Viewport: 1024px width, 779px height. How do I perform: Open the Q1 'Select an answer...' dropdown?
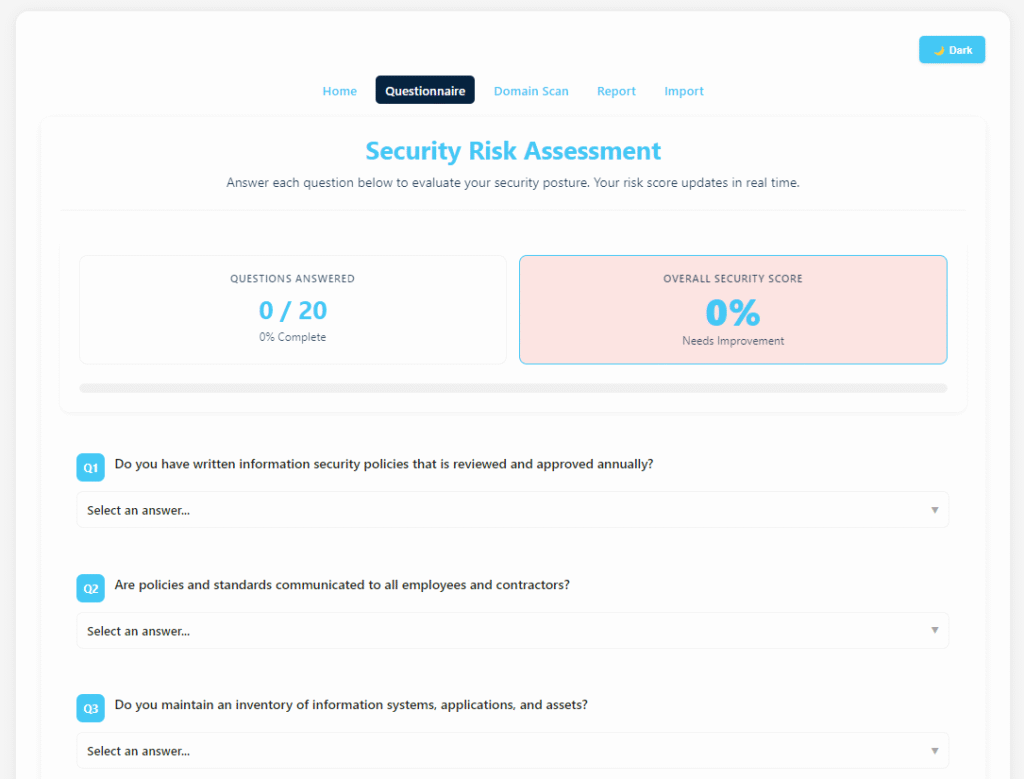point(512,510)
